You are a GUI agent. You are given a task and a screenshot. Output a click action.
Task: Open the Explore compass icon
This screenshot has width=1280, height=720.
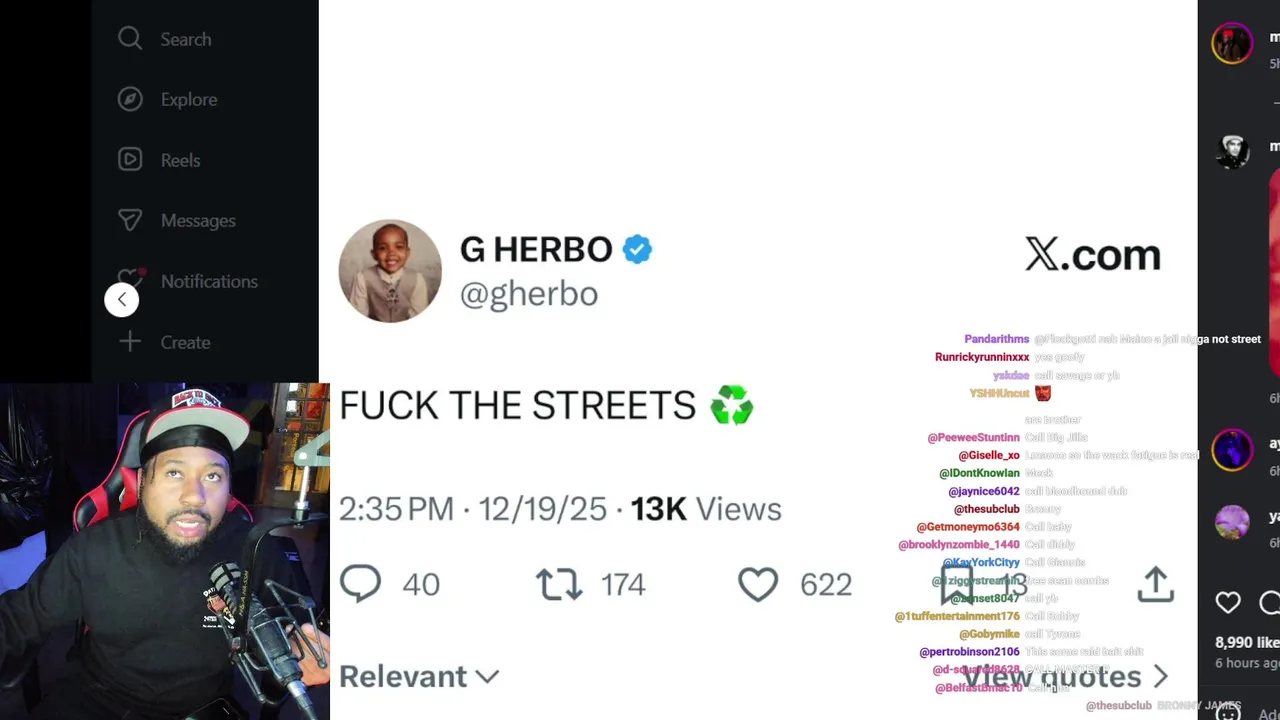coord(130,99)
